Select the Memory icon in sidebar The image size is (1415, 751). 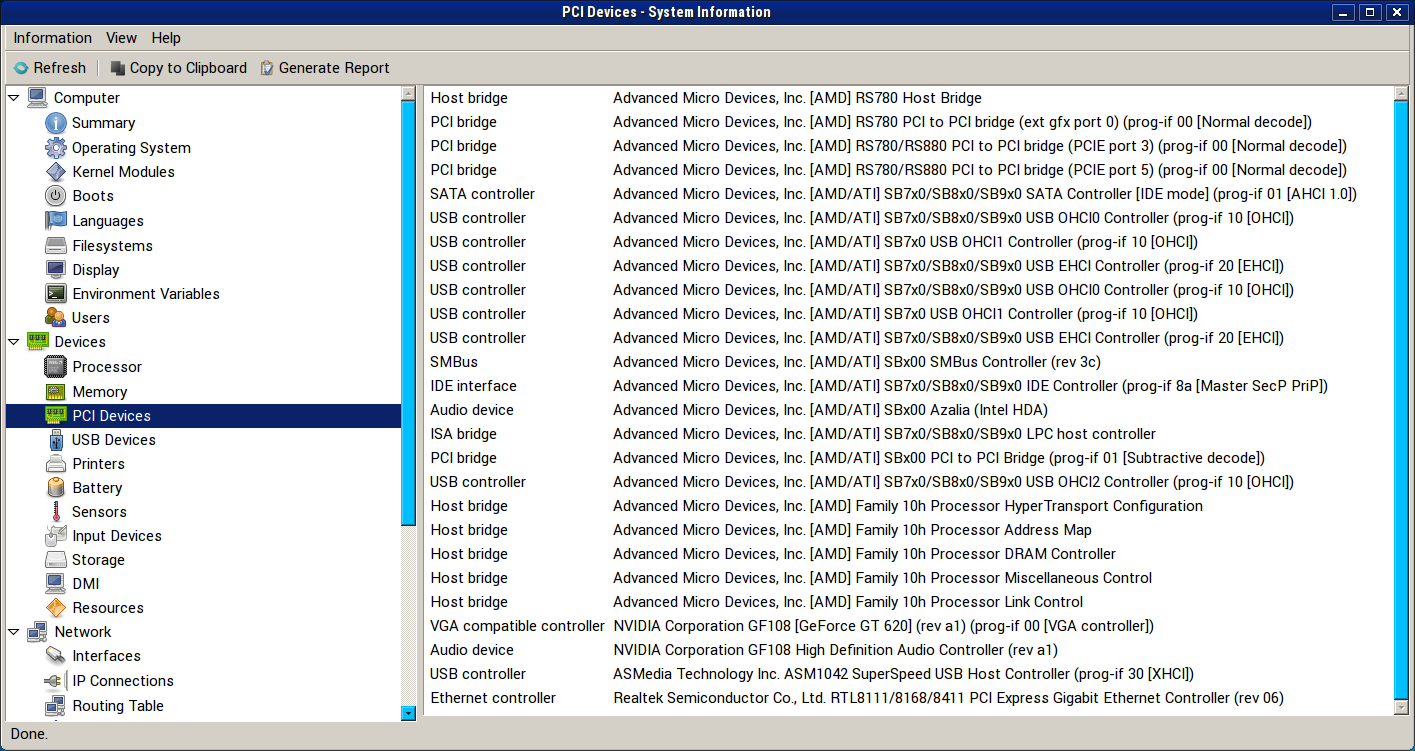tap(56, 392)
